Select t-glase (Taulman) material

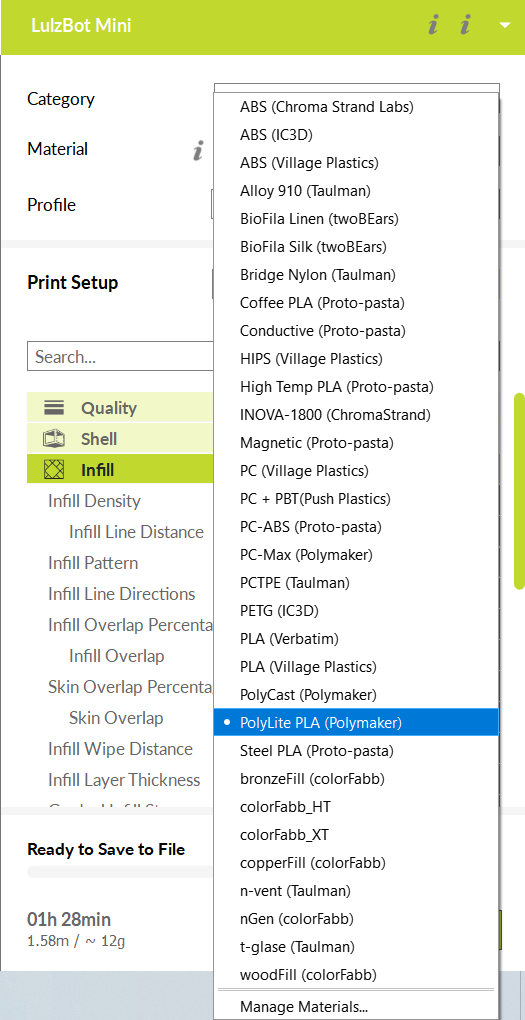(357, 946)
